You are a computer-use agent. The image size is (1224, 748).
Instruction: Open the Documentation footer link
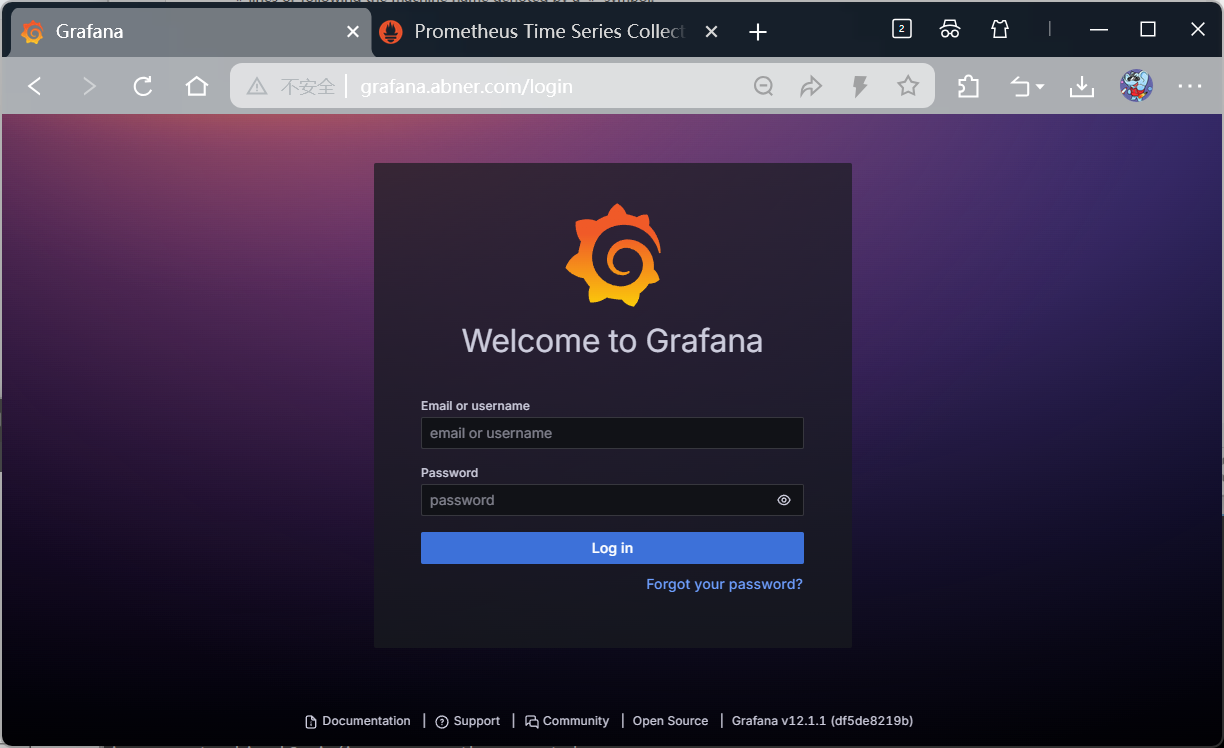358,721
